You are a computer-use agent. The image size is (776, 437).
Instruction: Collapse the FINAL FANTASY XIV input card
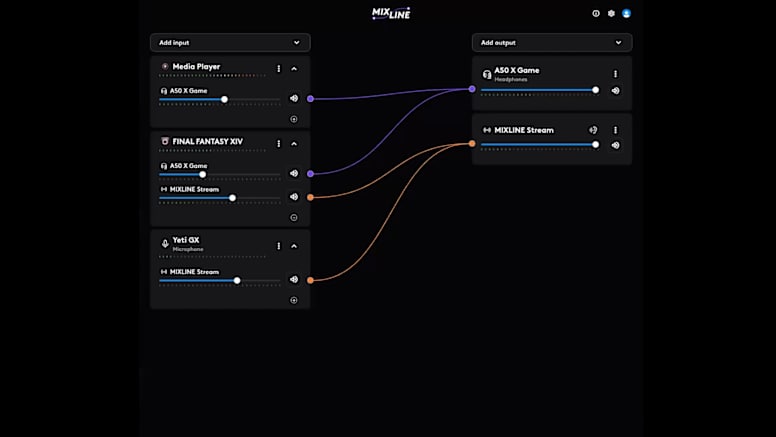[294, 144]
